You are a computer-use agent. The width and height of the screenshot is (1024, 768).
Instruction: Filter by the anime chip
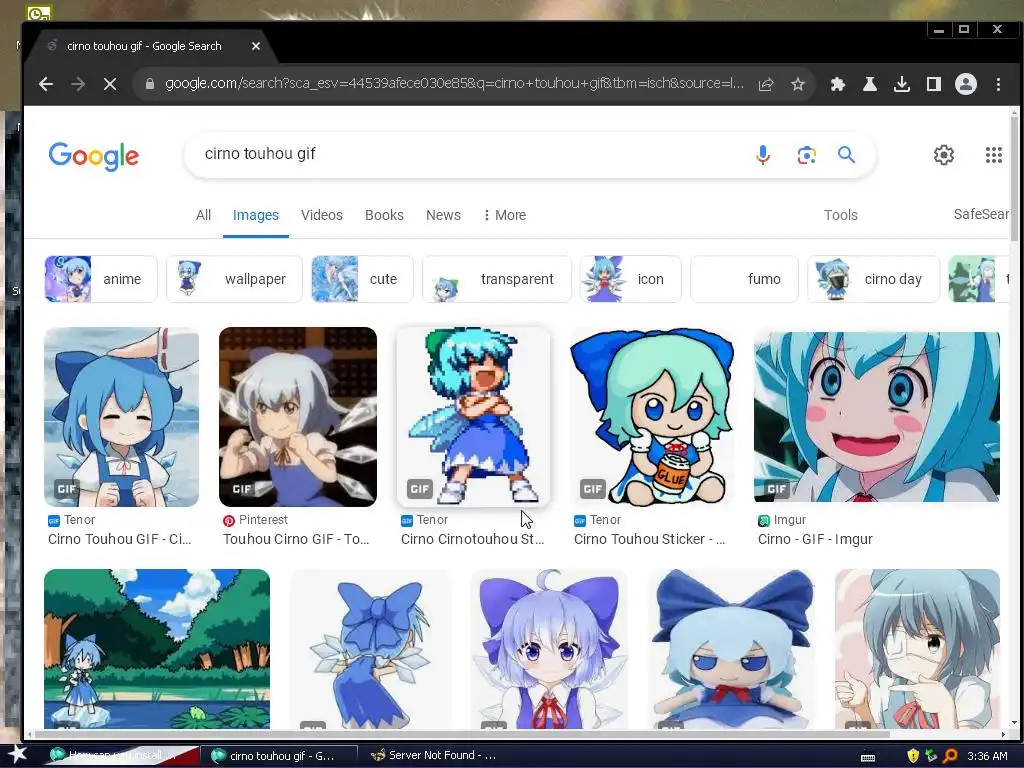[x=101, y=279]
